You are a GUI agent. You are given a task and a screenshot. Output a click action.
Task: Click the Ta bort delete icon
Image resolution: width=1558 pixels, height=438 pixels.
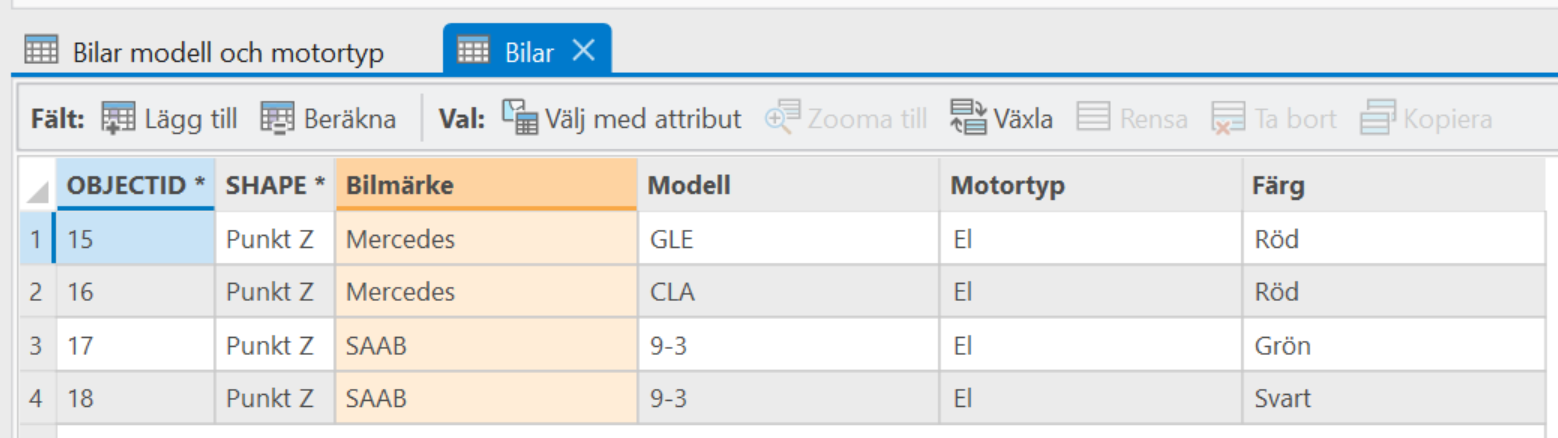tap(1228, 119)
